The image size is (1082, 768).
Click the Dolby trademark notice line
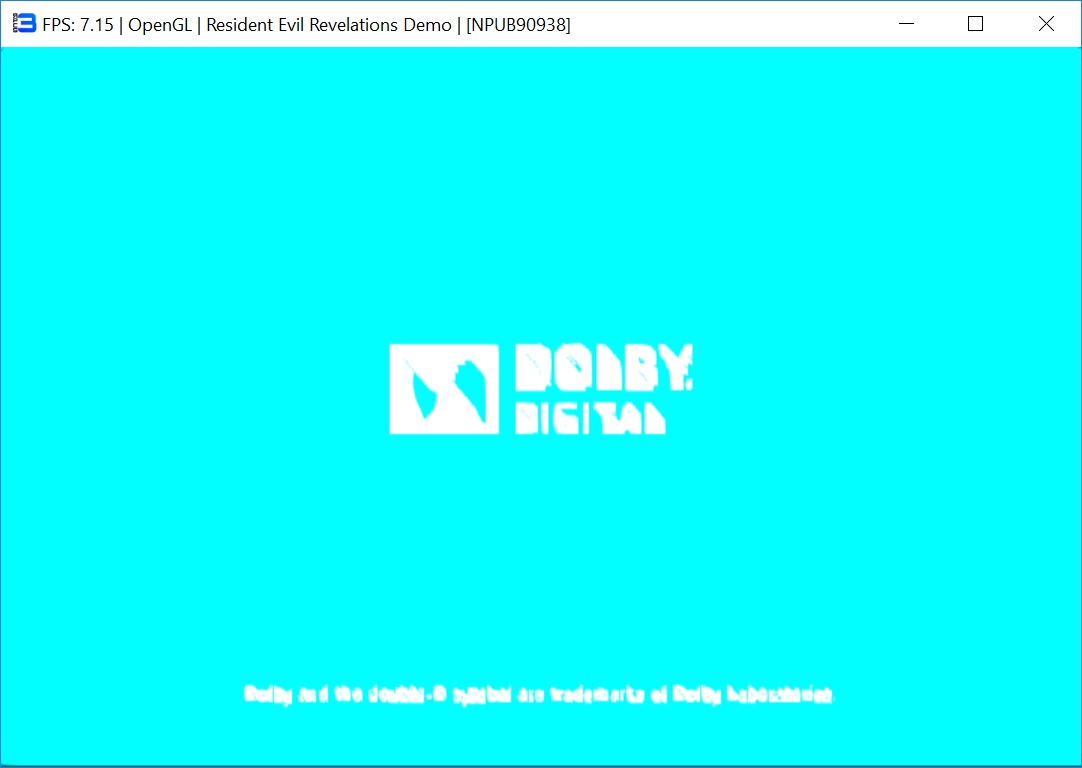pos(539,694)
